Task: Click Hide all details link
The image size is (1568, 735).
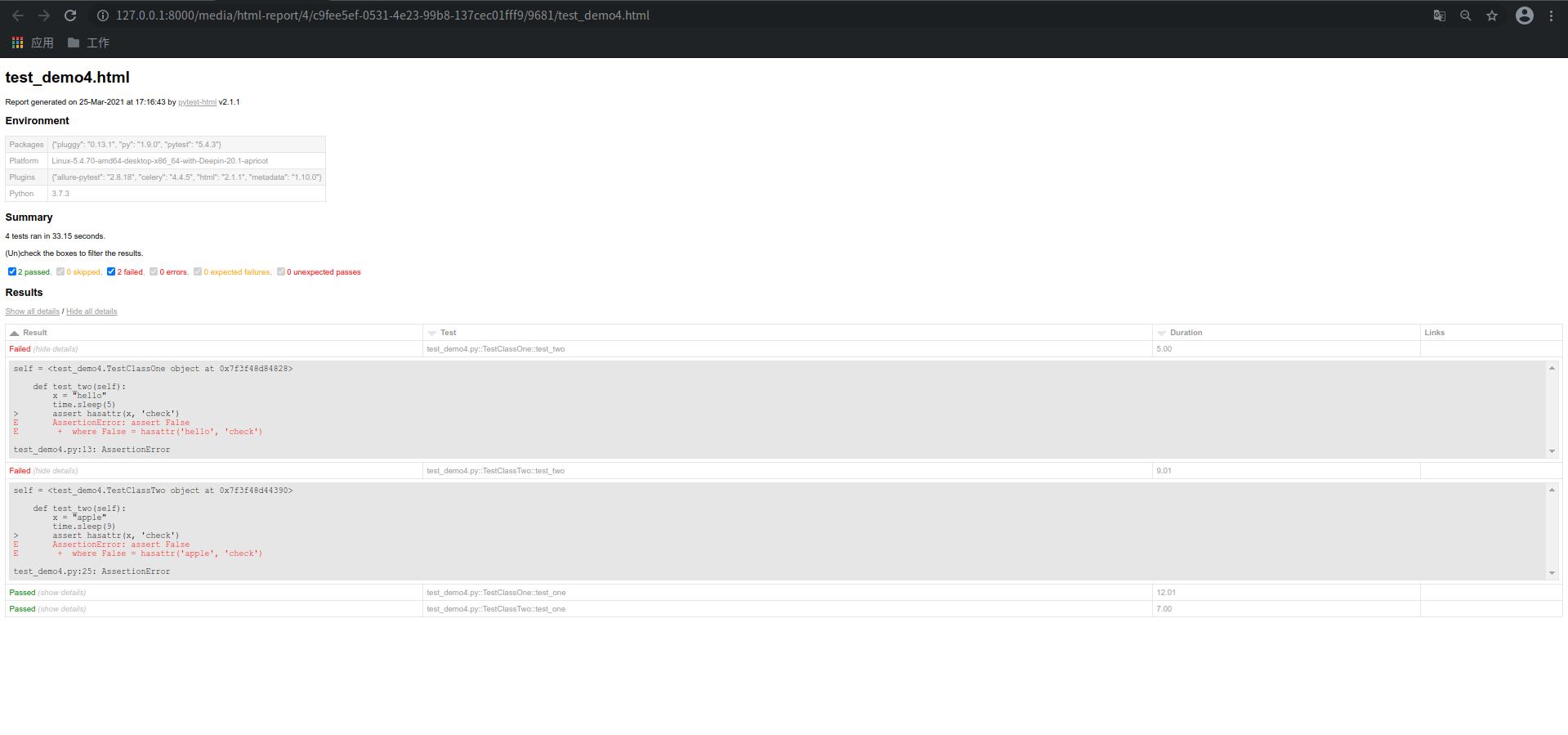Action: [x=92, y=311]
